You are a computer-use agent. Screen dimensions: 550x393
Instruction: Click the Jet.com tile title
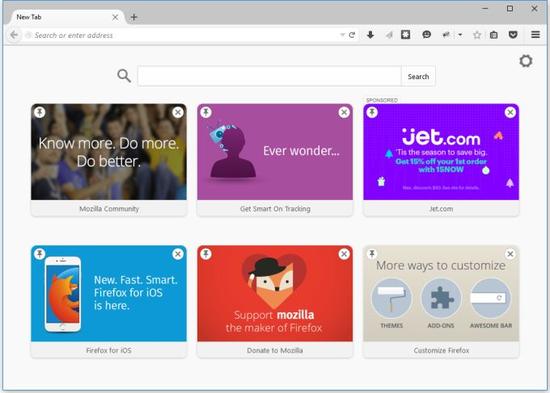pos(441,209)
